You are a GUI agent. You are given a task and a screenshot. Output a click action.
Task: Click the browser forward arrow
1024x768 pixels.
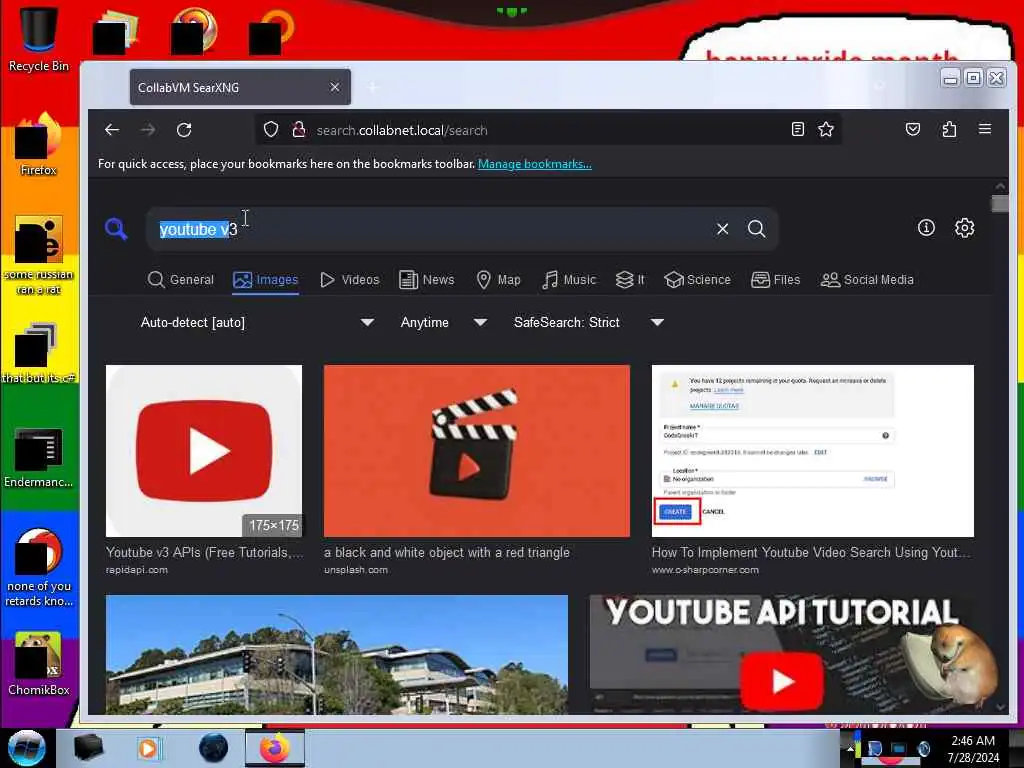pos(148,130)
